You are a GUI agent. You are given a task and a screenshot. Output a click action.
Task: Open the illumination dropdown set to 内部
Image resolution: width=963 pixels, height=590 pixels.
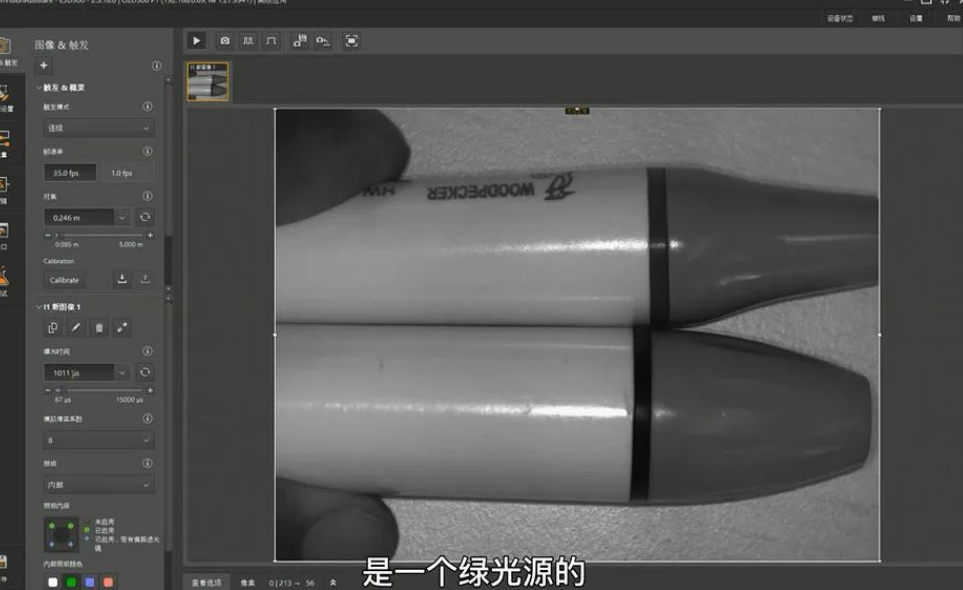tap(98, 484)
